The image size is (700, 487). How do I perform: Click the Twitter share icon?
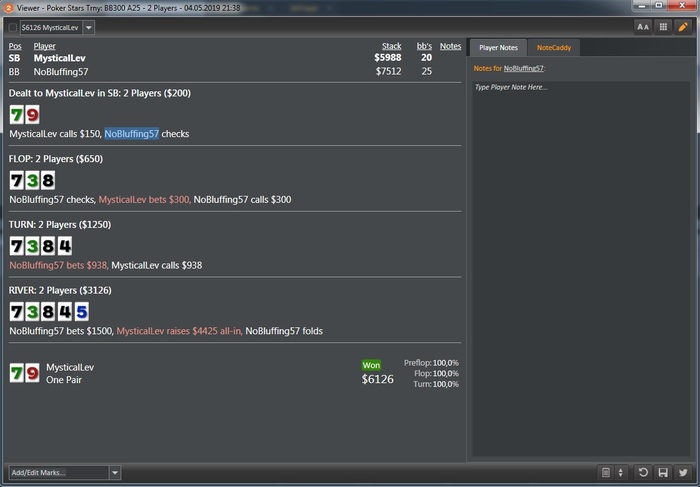(x=683, y=472)
